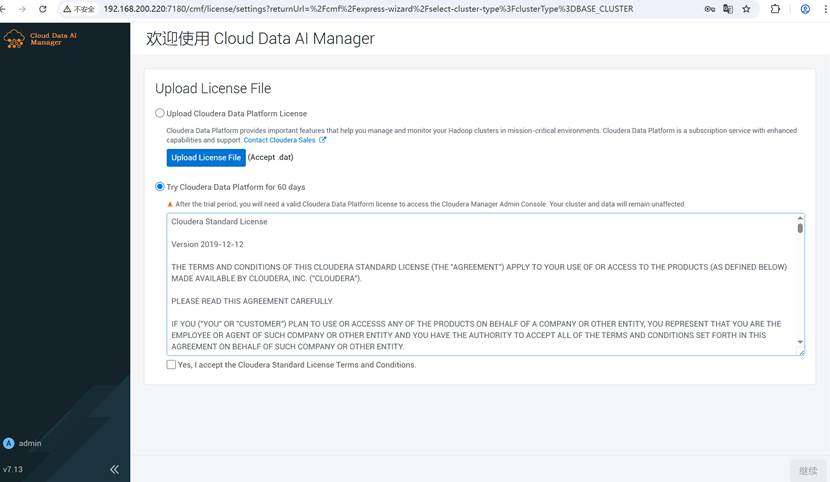Click the grayed Continue button at bottom right
830x482 pixels.
pos(808,470)
